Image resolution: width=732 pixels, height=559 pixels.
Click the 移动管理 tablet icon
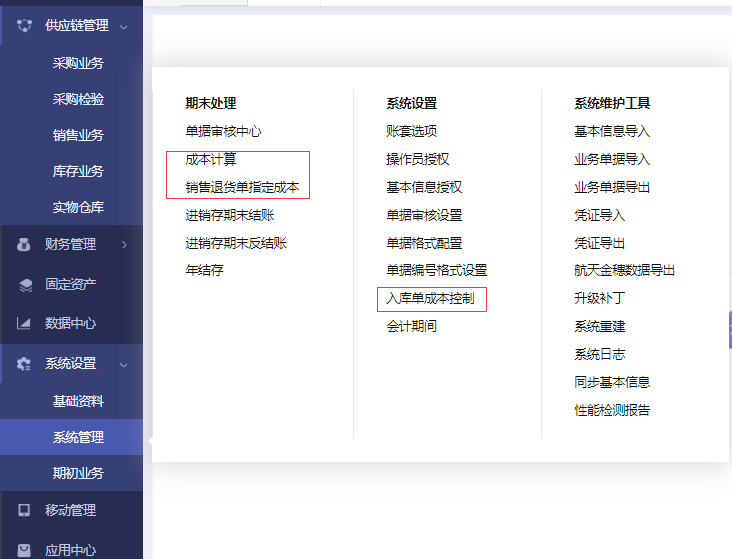(24, 510)
